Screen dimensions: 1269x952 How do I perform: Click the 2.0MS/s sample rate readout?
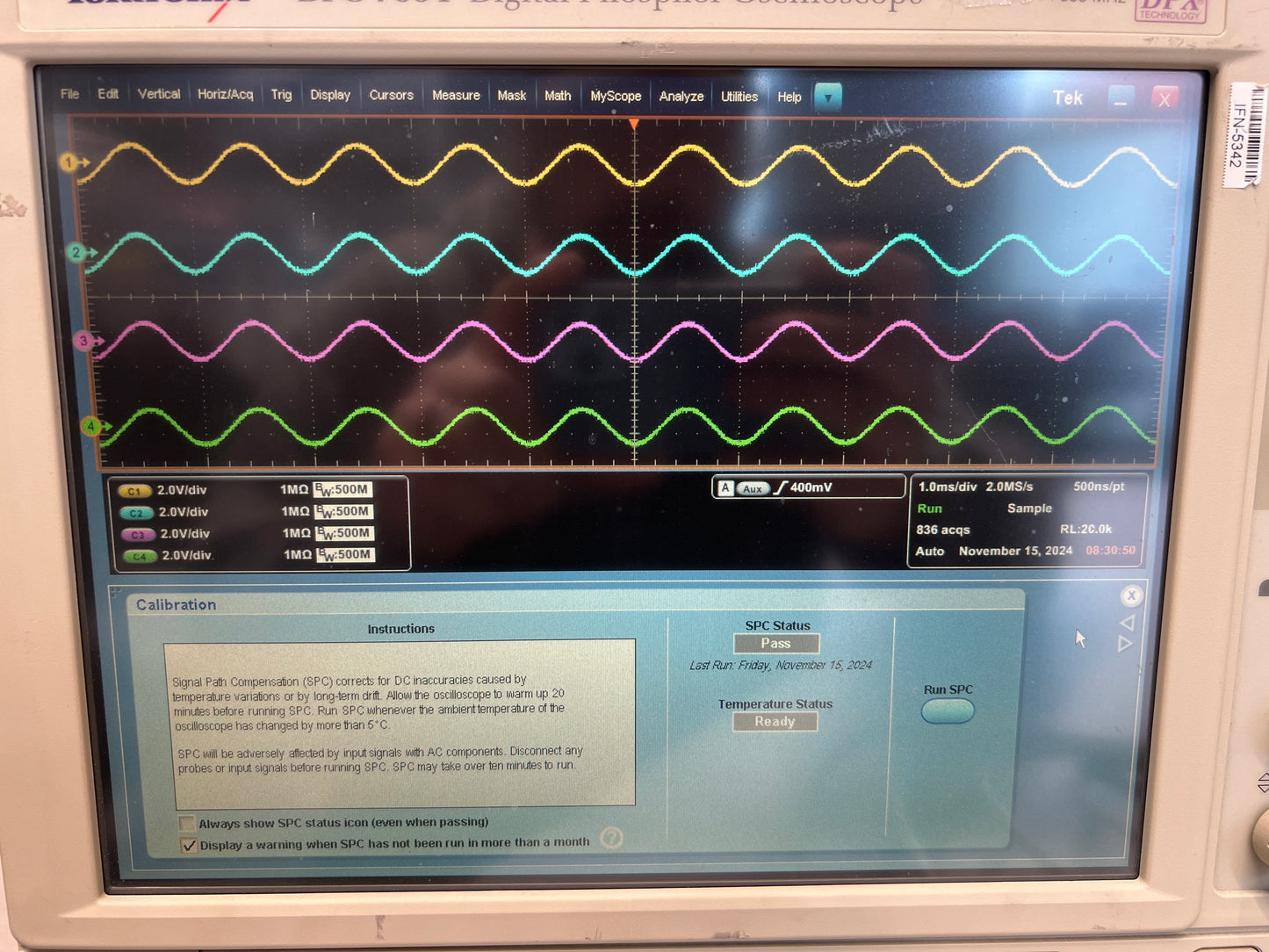(1009, 487)
